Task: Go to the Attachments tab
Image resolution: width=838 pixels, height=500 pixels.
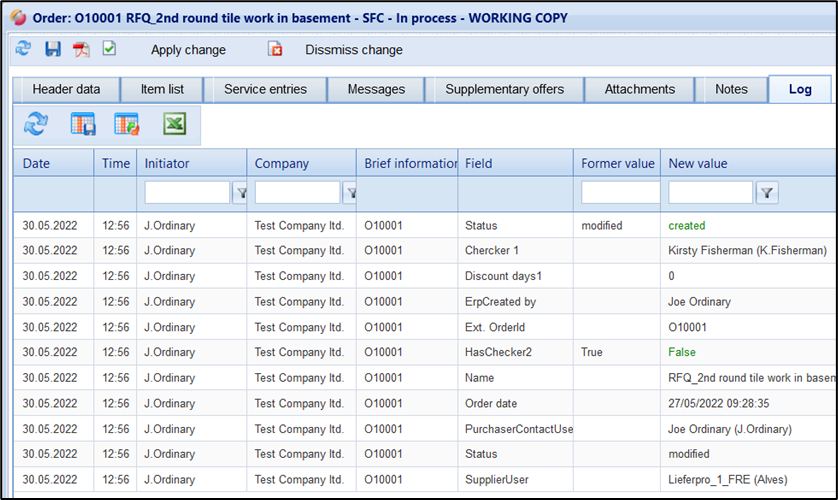Action: [x=639, y=89]
